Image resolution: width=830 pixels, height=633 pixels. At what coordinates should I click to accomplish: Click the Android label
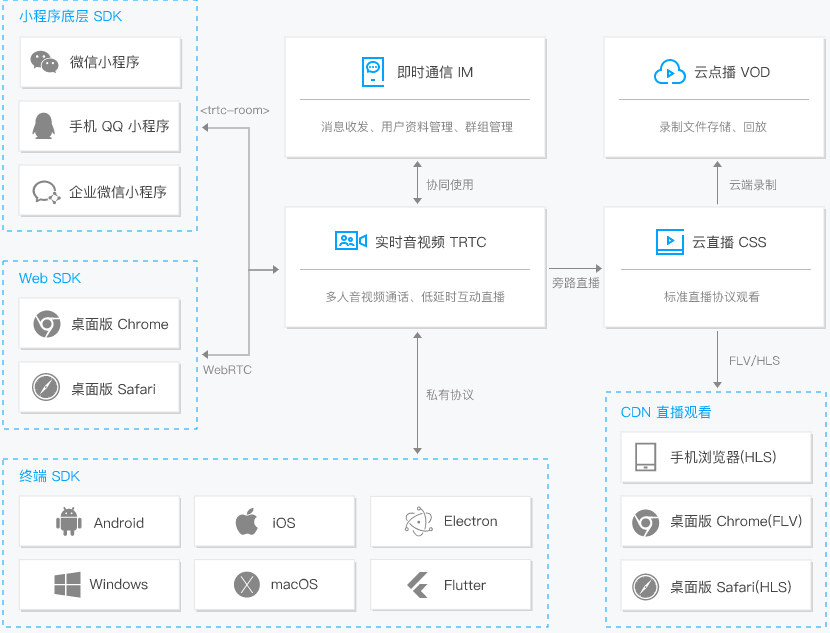coord(119,523)
